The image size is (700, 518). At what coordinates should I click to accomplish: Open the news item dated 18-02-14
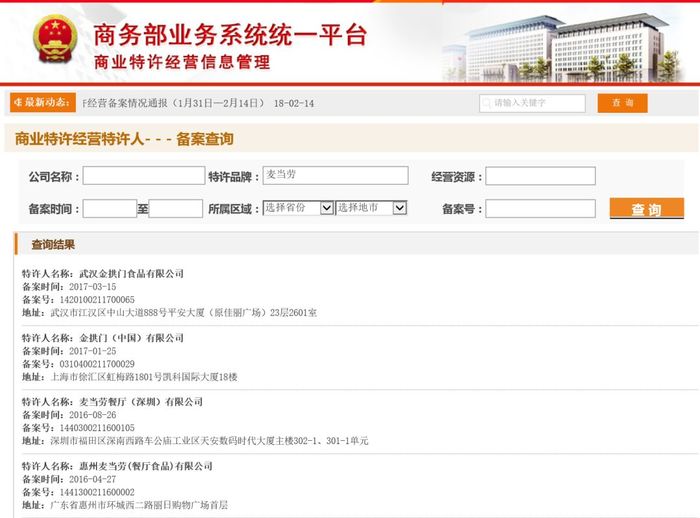click(198, 103)
